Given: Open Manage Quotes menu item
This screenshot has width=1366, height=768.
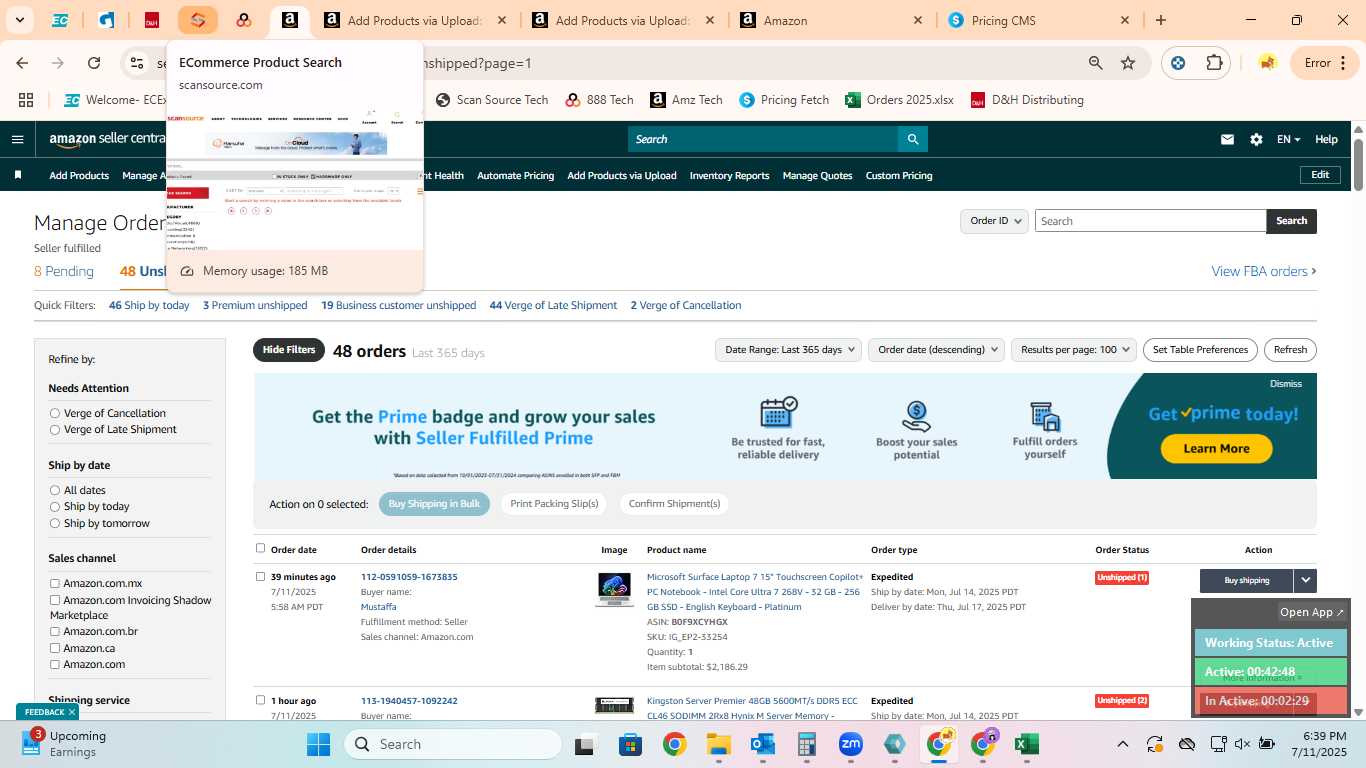Looking at the screenshot, I should click(x=817, y=175).
